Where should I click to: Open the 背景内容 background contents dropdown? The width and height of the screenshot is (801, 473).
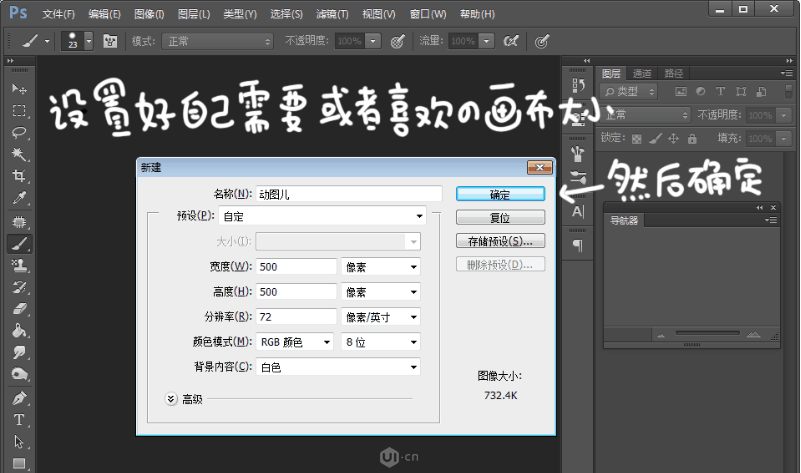(x=338, y=367)
